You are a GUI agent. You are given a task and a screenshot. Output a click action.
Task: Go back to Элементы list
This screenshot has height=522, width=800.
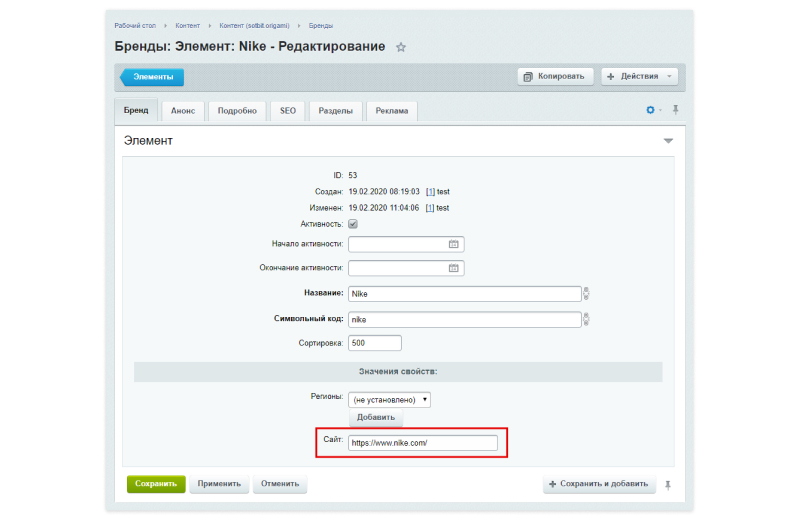point(152,77)
